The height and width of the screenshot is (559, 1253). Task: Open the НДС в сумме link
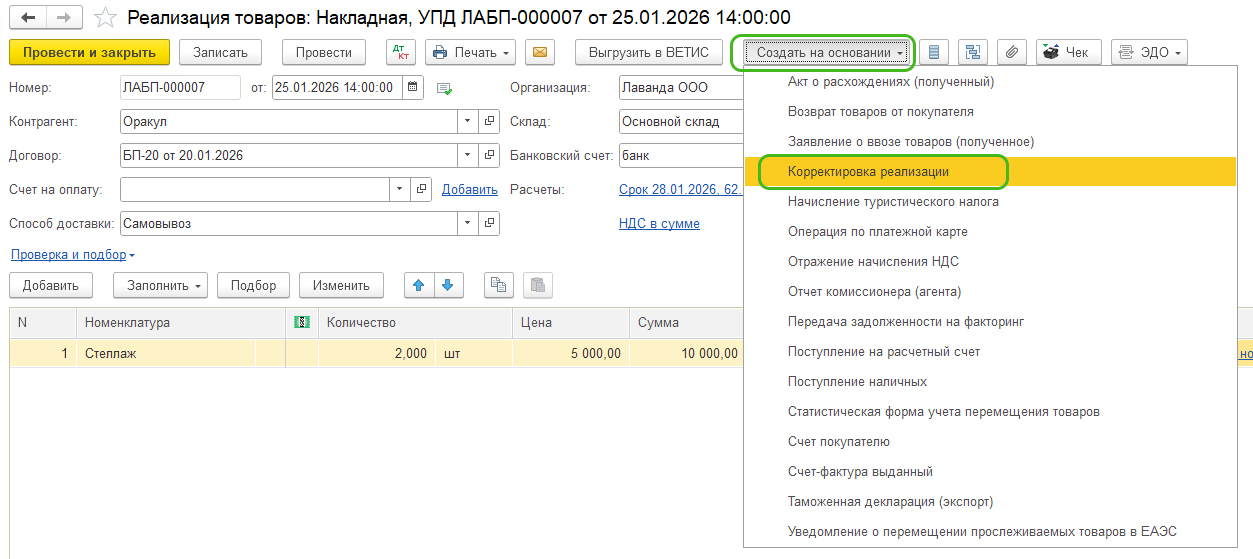click(x=659, y=224)
